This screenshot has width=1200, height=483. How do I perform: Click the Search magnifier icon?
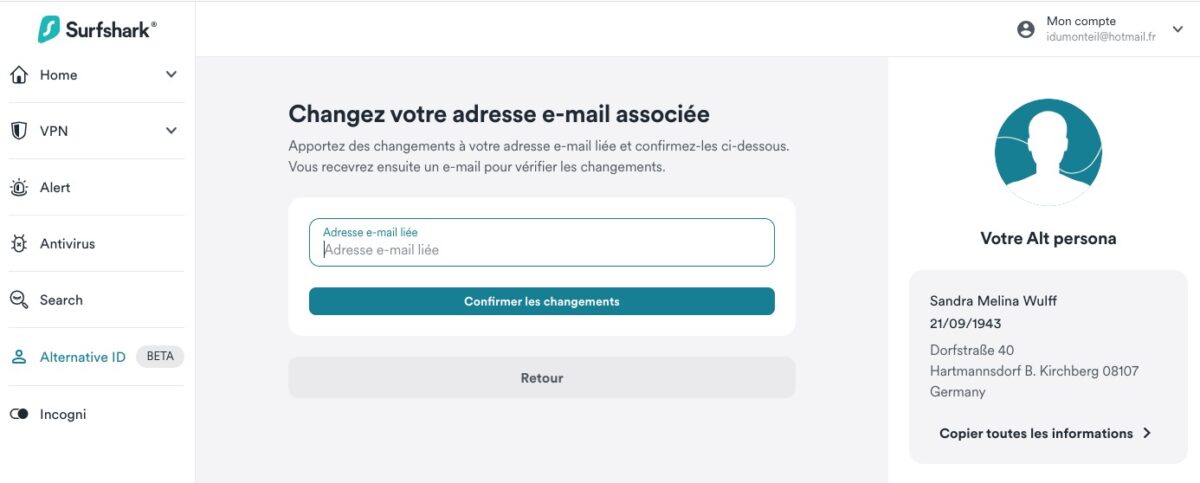point(18,300)
